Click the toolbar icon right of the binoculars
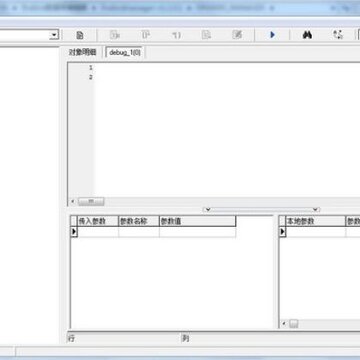 pyautogui.click(x=338, y=35)
